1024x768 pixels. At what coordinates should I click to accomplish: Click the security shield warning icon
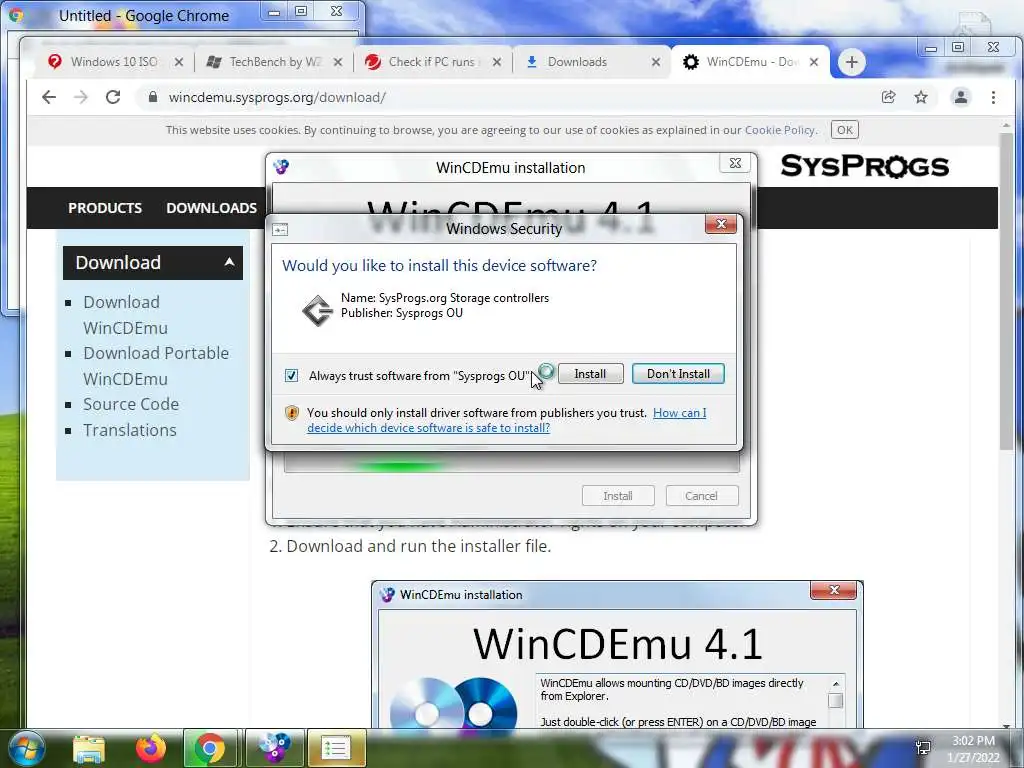292,413
